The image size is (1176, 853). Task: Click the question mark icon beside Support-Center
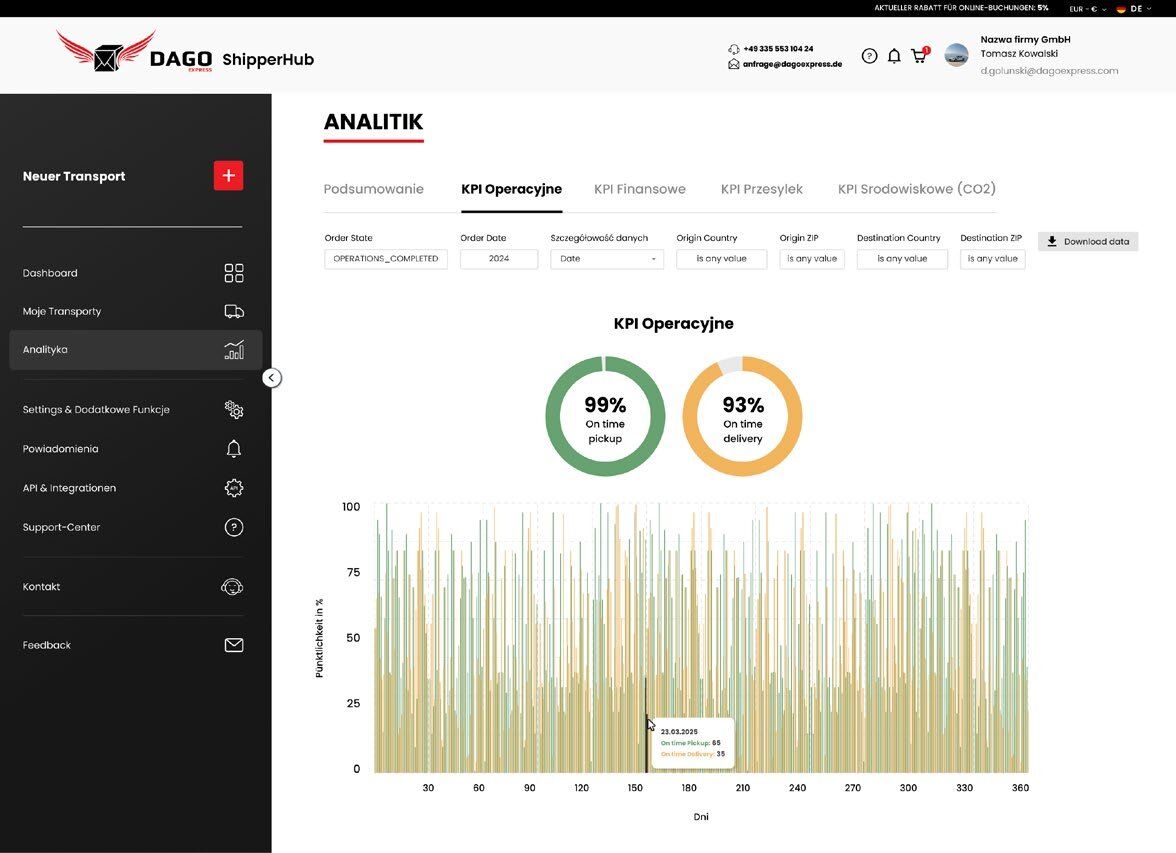(234, 527)
